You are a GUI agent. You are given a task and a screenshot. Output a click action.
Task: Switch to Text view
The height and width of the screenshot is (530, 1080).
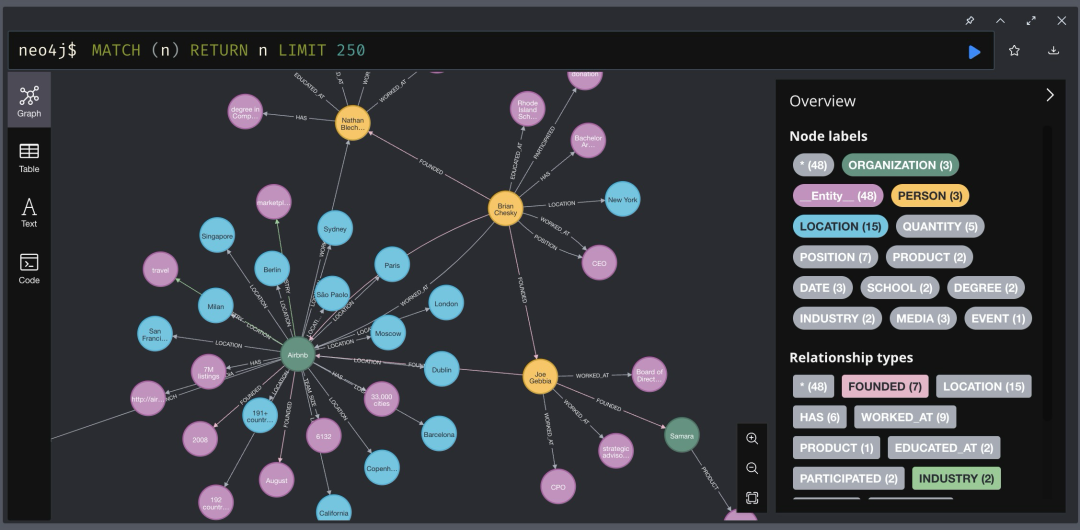(x=29, y=212)
